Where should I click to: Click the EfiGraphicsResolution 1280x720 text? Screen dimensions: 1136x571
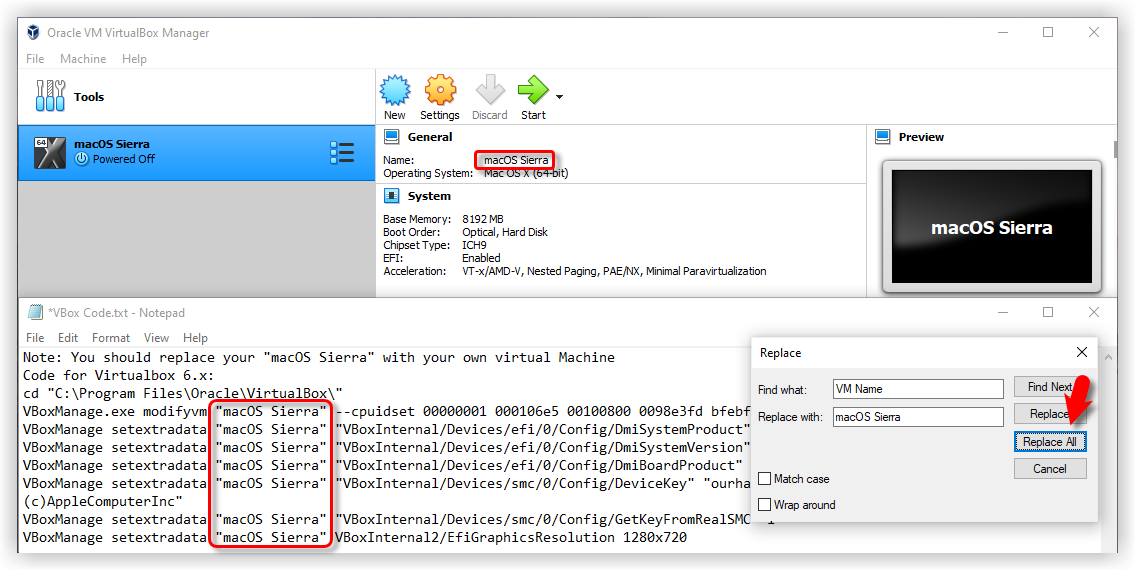pyautogui.click(x=511, y=538)
